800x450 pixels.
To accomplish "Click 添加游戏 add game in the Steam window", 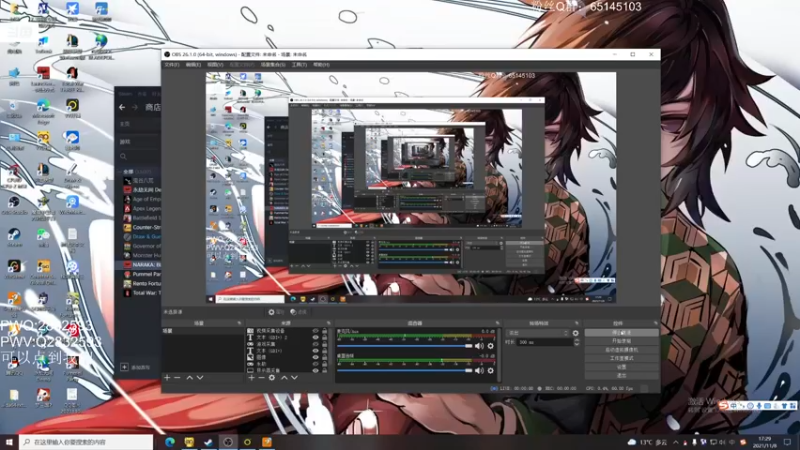I will coord(136,367).
